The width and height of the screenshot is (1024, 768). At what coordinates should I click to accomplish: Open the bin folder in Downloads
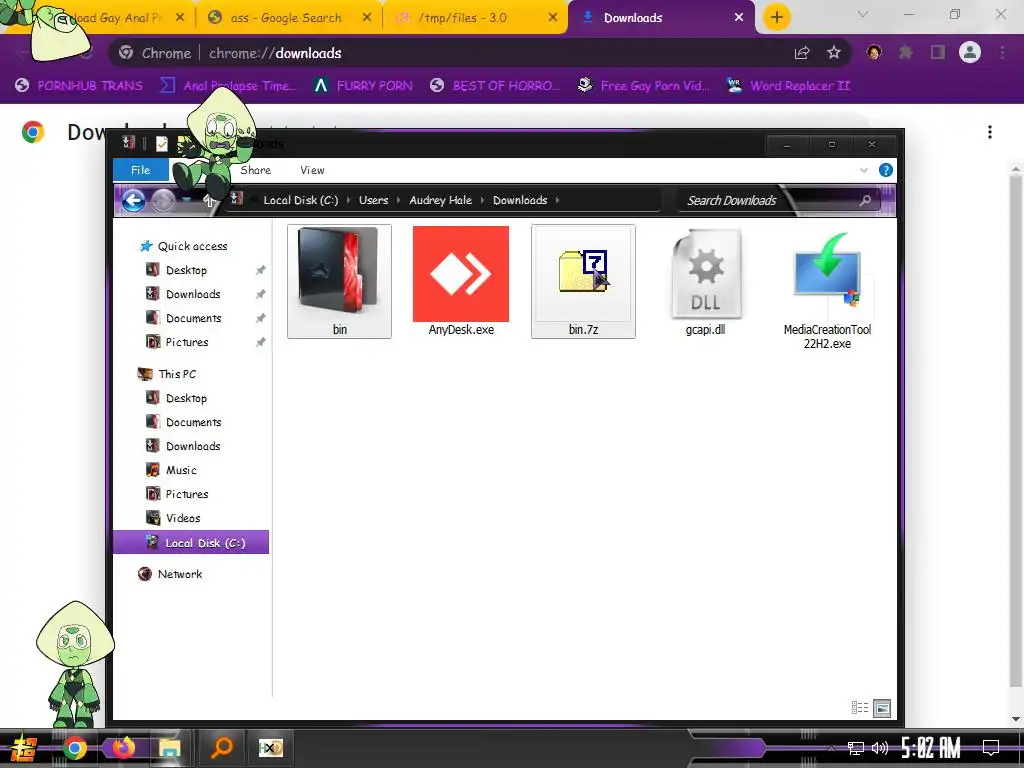tap(339, 281)
